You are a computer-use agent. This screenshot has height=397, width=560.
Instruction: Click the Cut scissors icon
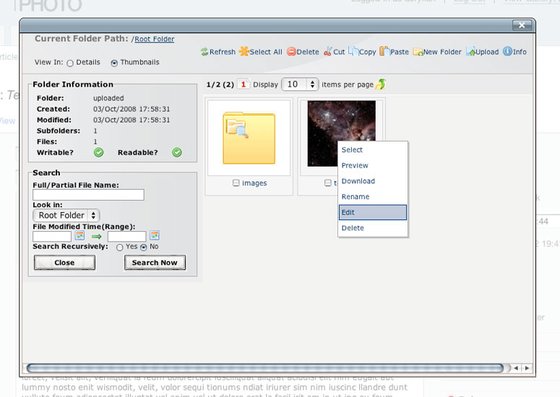coord(328,52)
